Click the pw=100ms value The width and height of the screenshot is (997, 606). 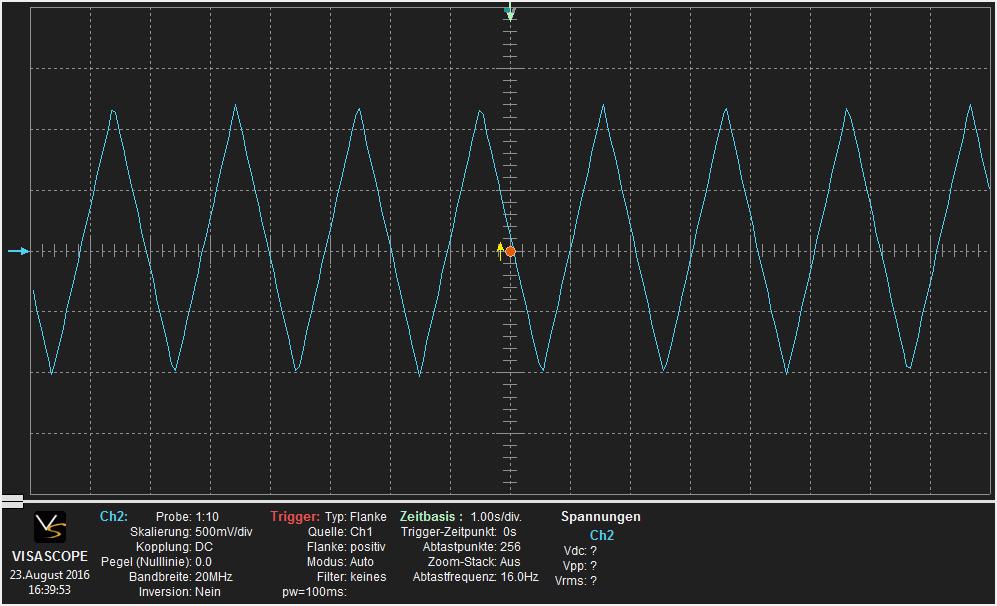[314, 592]
